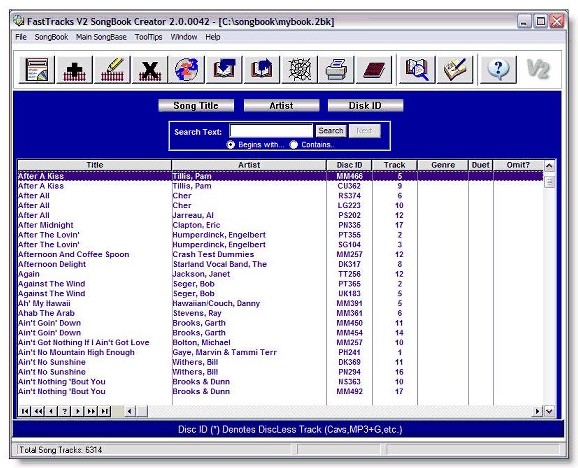Open the songbook layout page icon
This screenshot has height=468, width=578.
click(x=37, y=69)
